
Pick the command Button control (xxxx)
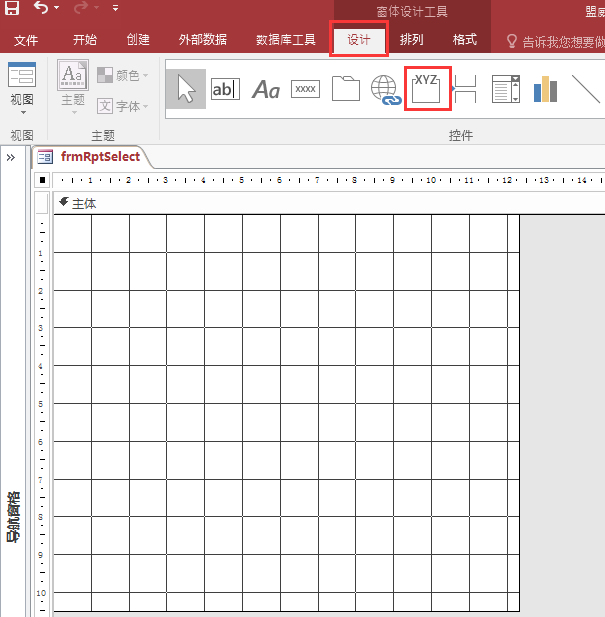pos(306,89)
